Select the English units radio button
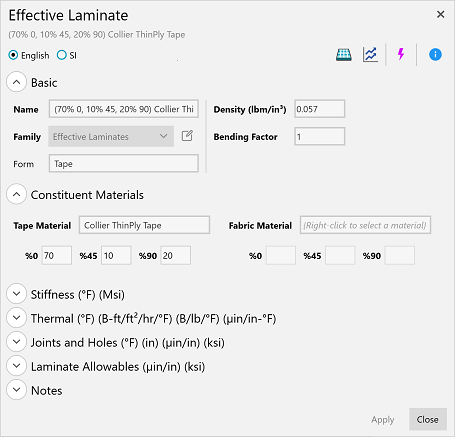The height and width of the screenshot is (437, 455). (13, 55)
